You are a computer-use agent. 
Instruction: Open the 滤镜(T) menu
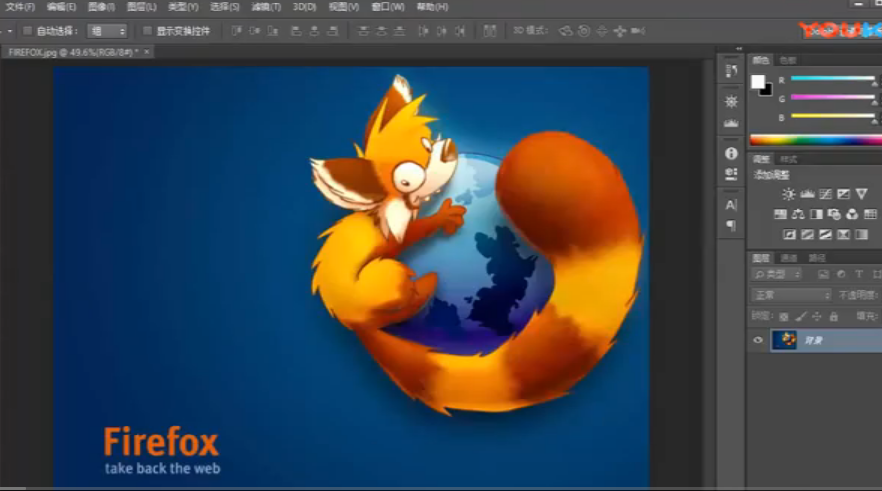266,7
